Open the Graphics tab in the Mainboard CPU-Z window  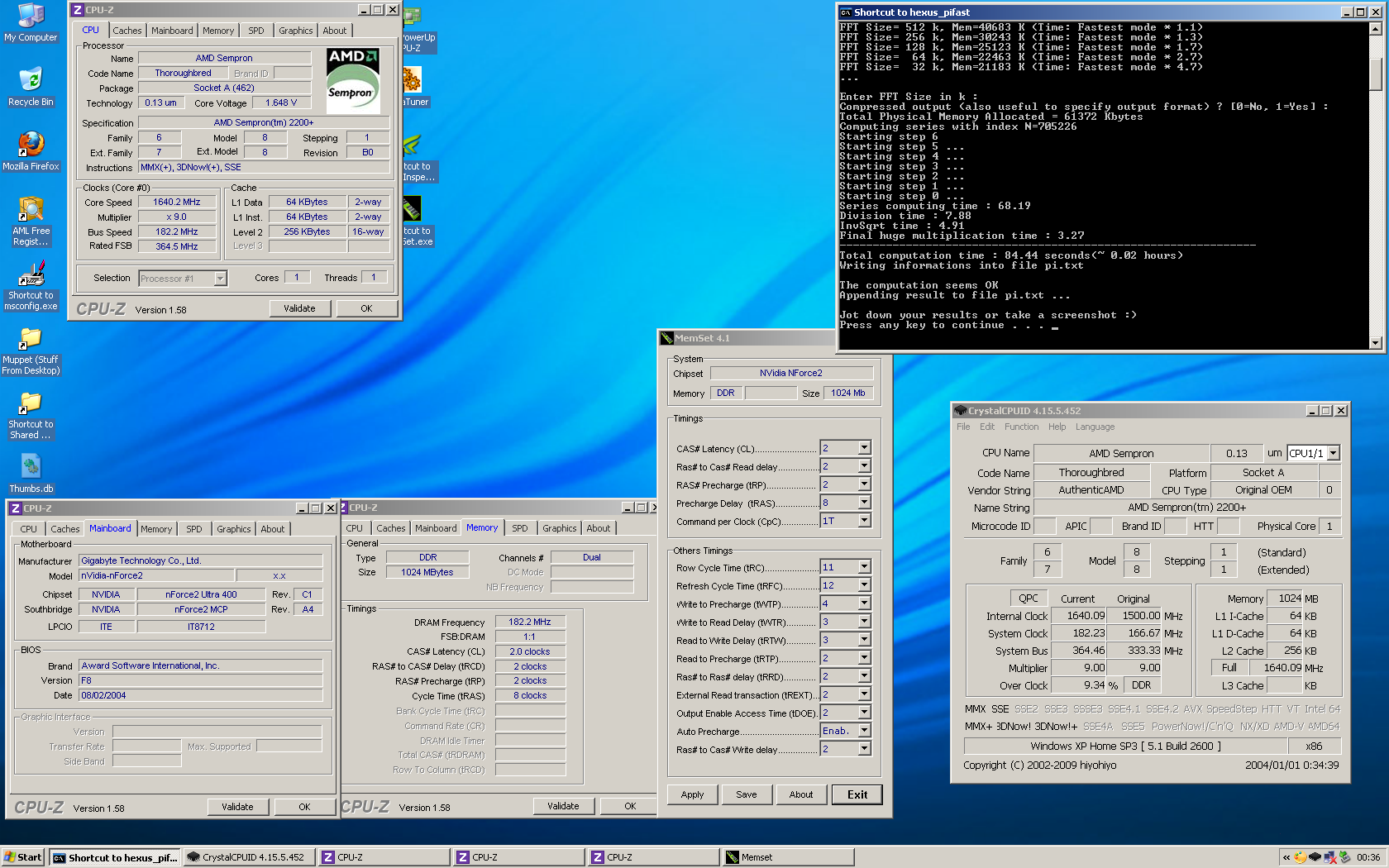click(x=234, y=529)
